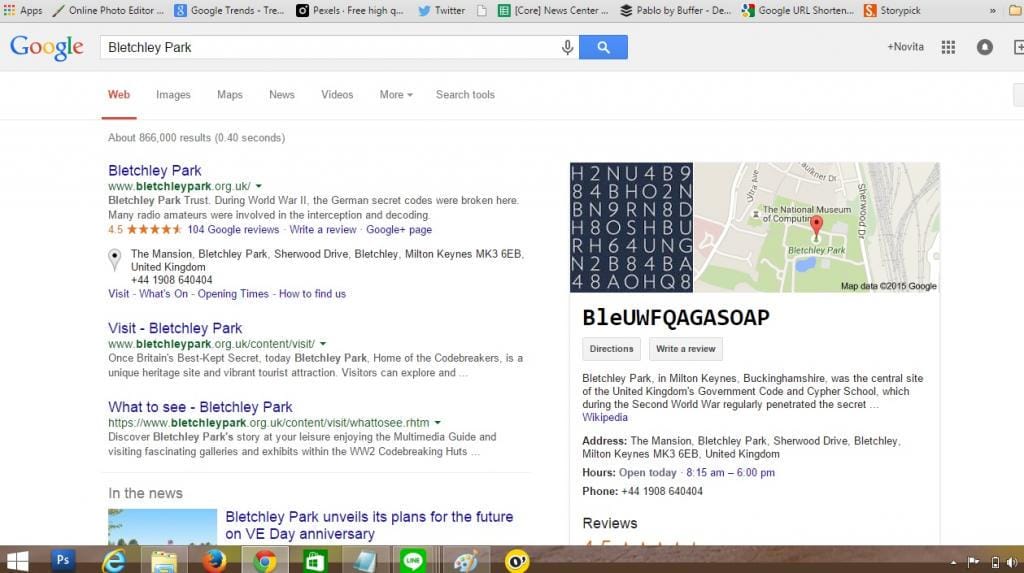Screen dimensions: 1024x573
Task: Open the Google+ page link
Action: coord(399,229)
